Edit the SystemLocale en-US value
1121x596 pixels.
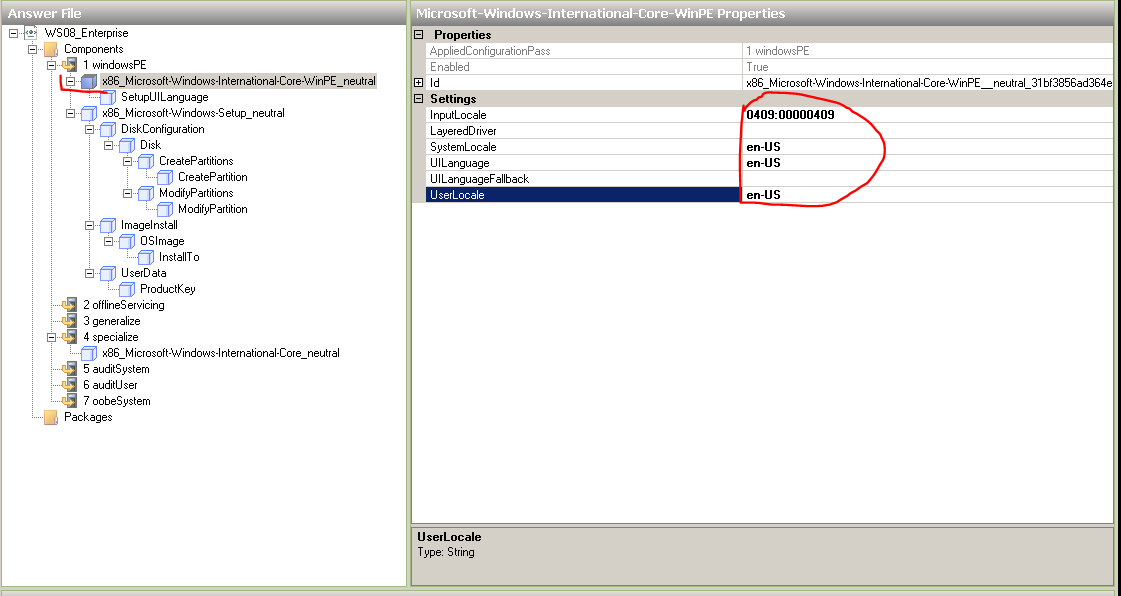(927, 147)
